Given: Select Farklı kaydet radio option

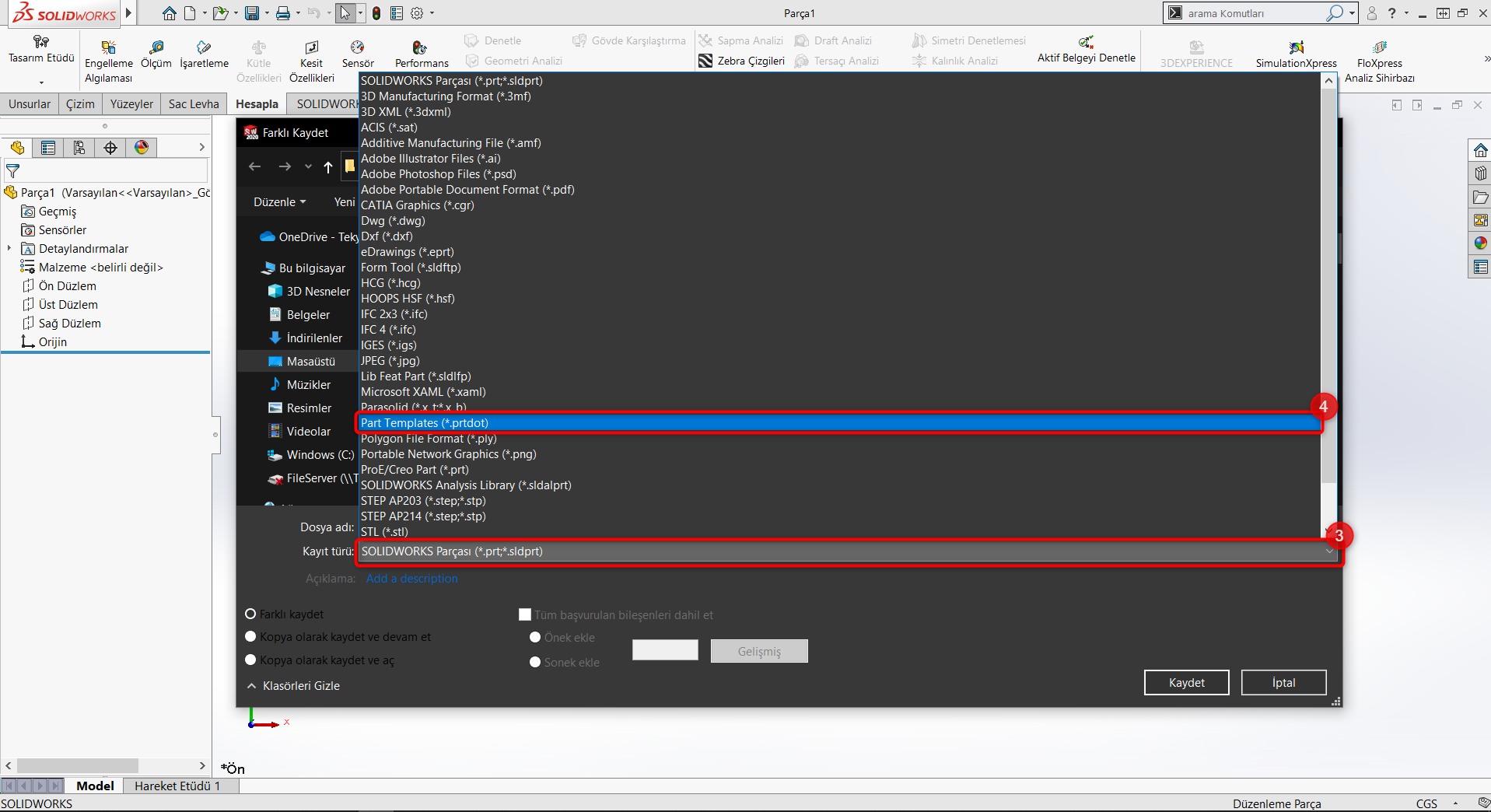Looking at the screenshot, I should 250,614.
